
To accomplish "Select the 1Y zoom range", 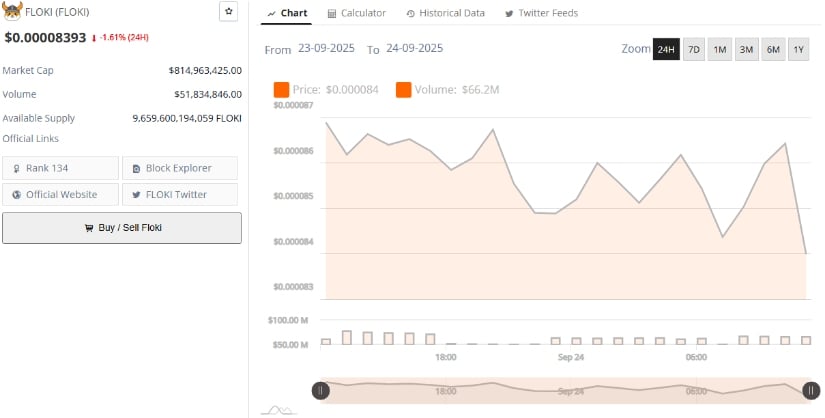I will [x=799, y=49].
